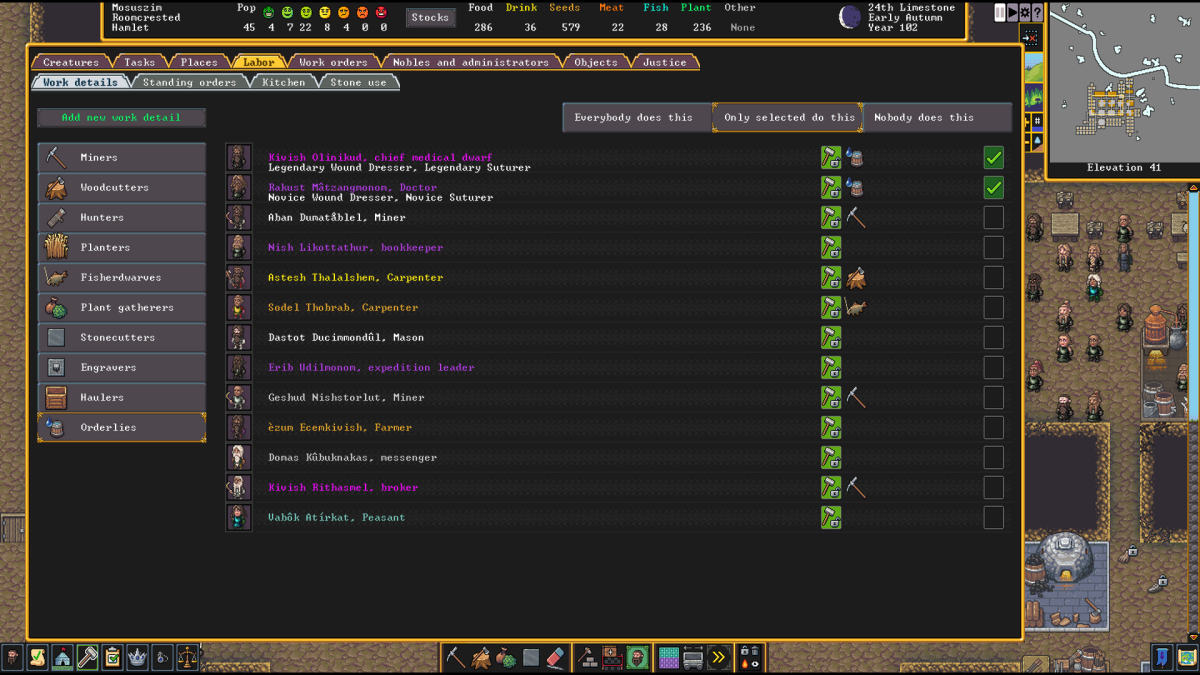Select the gather plants tool
The width and height of the screenshot is (1200, 675).
click(x=506, y=658)
